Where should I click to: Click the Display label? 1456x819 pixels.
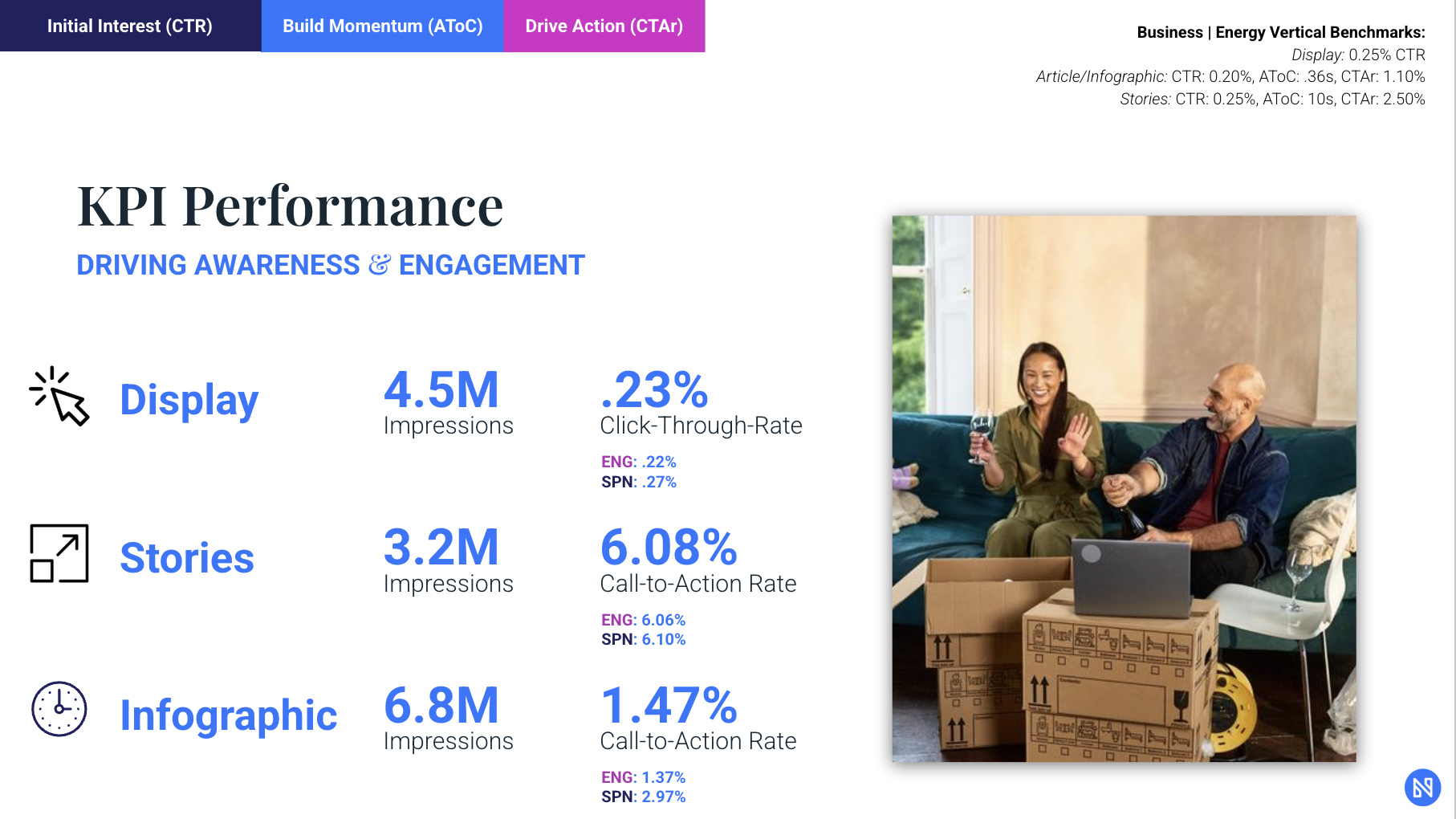pyautogui.click(x=189, y=400)
